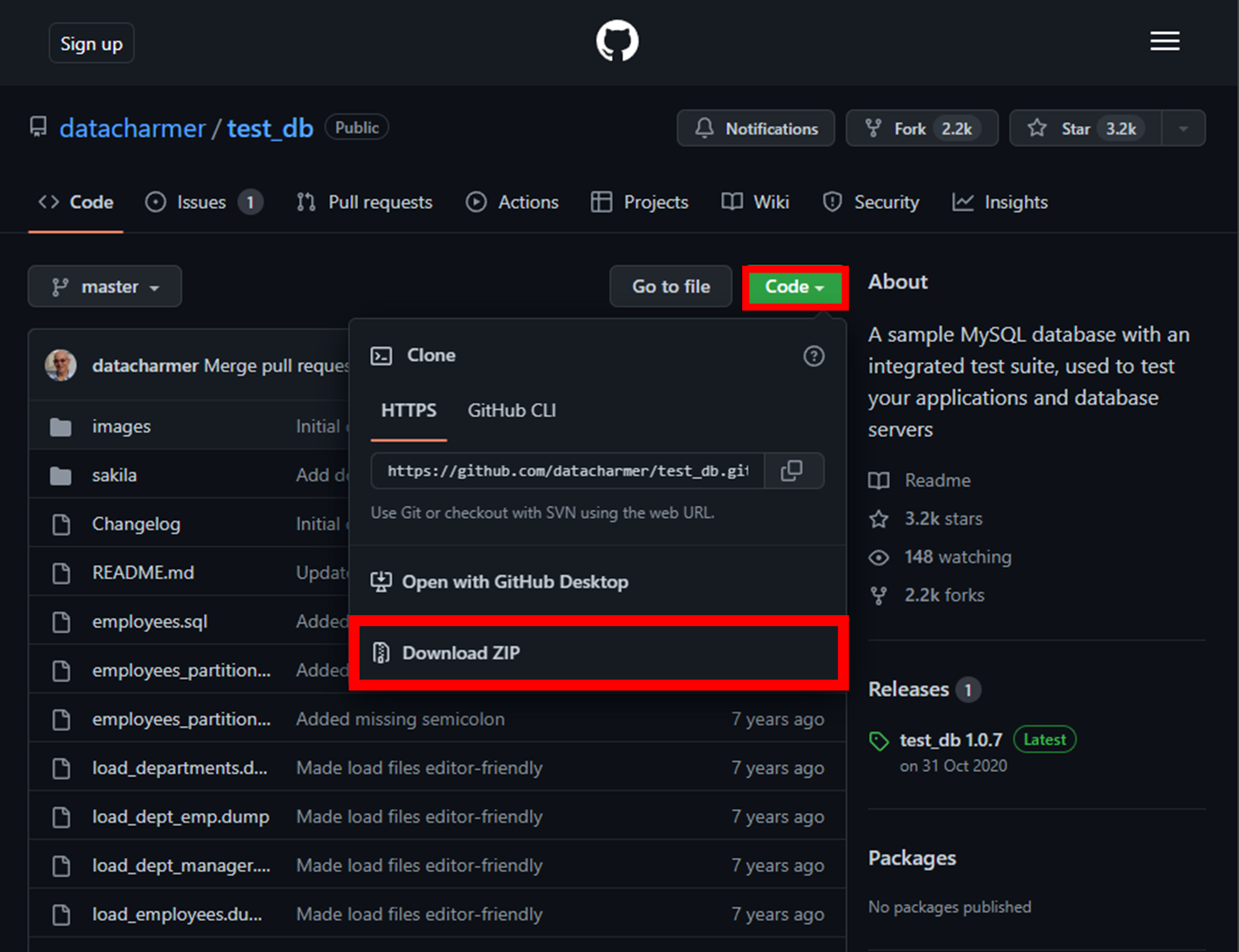Open the datacharmer owner link
Screen dimensions: 1239x952
(x=132, y=128)
